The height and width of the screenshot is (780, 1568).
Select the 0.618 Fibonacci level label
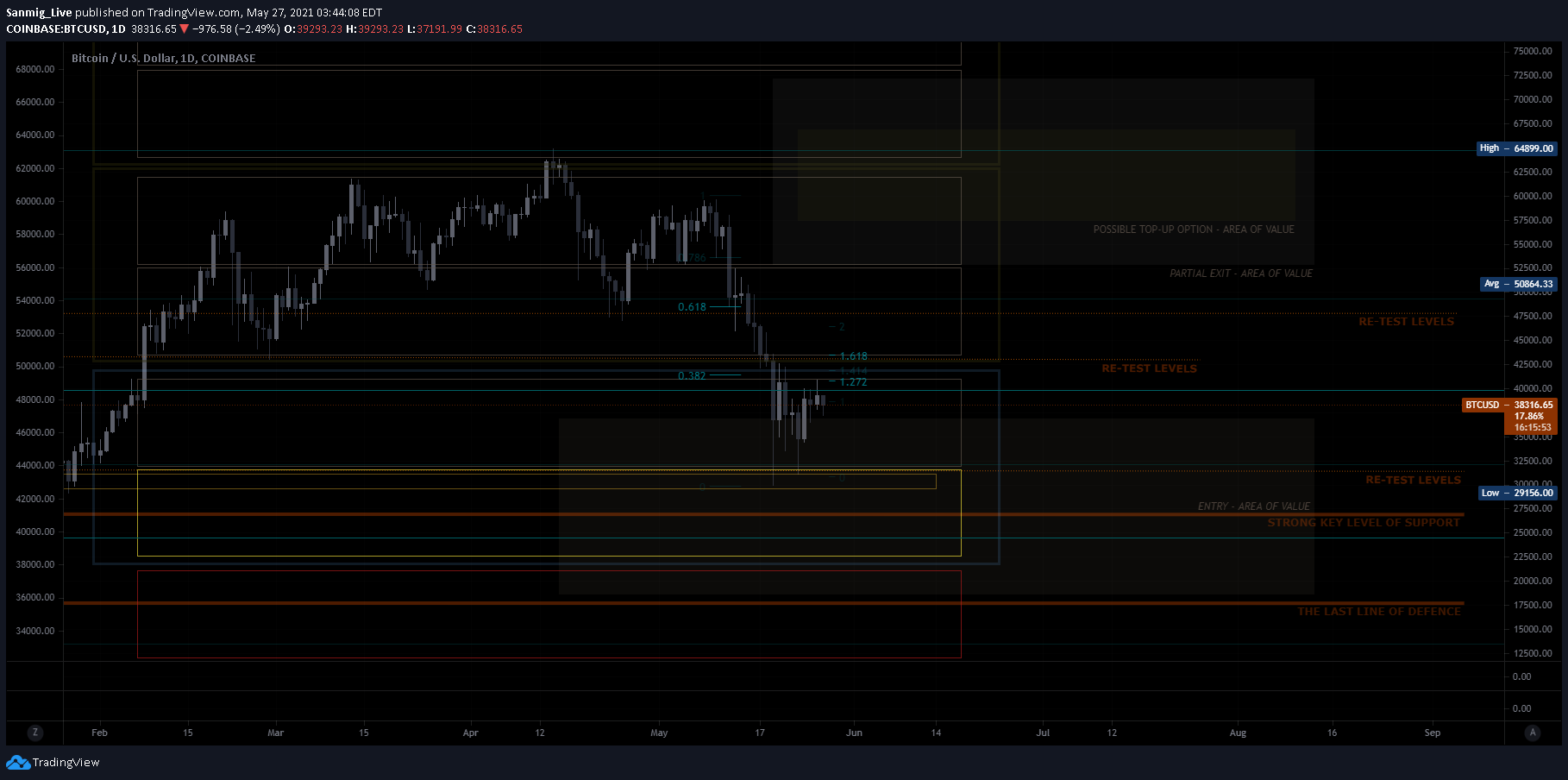(692, 307)
